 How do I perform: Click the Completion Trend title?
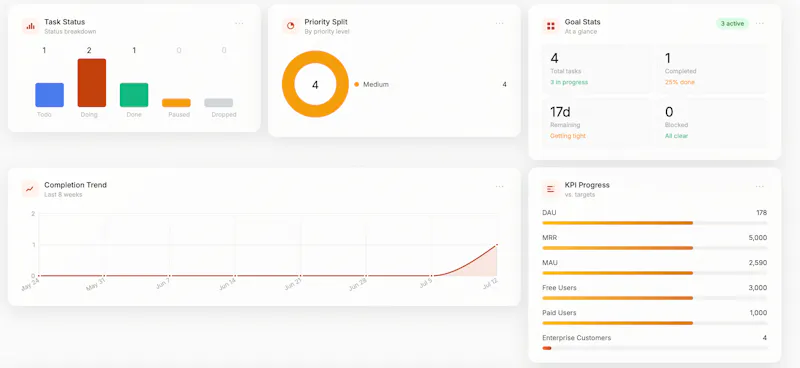(x=76, y=185)
